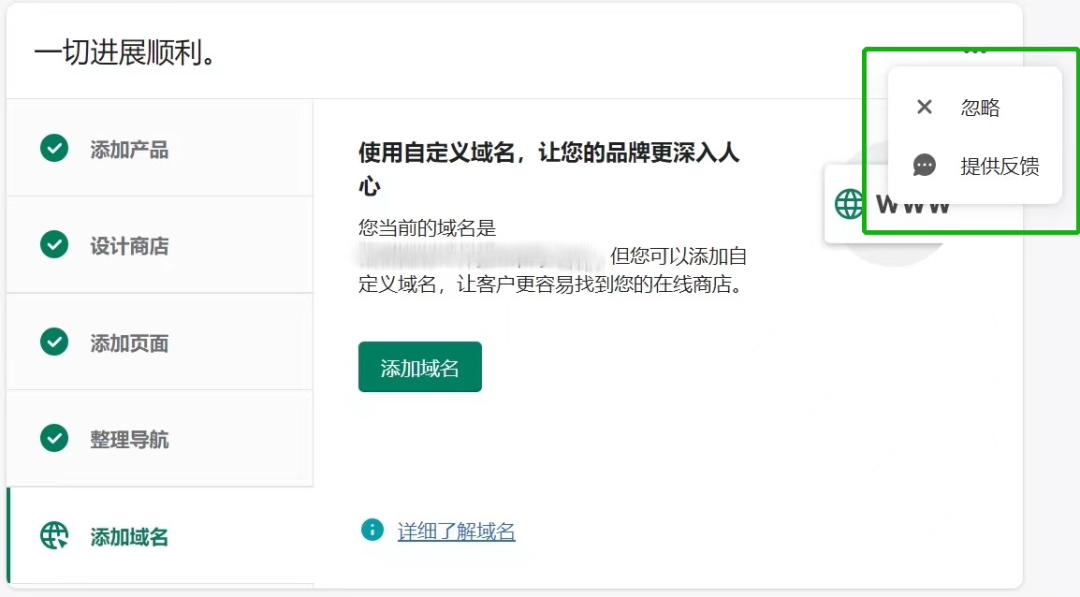Click the speech bubble icon beside 提供反馈
The height and width of the screenshot is (597, 1080).
924,166
